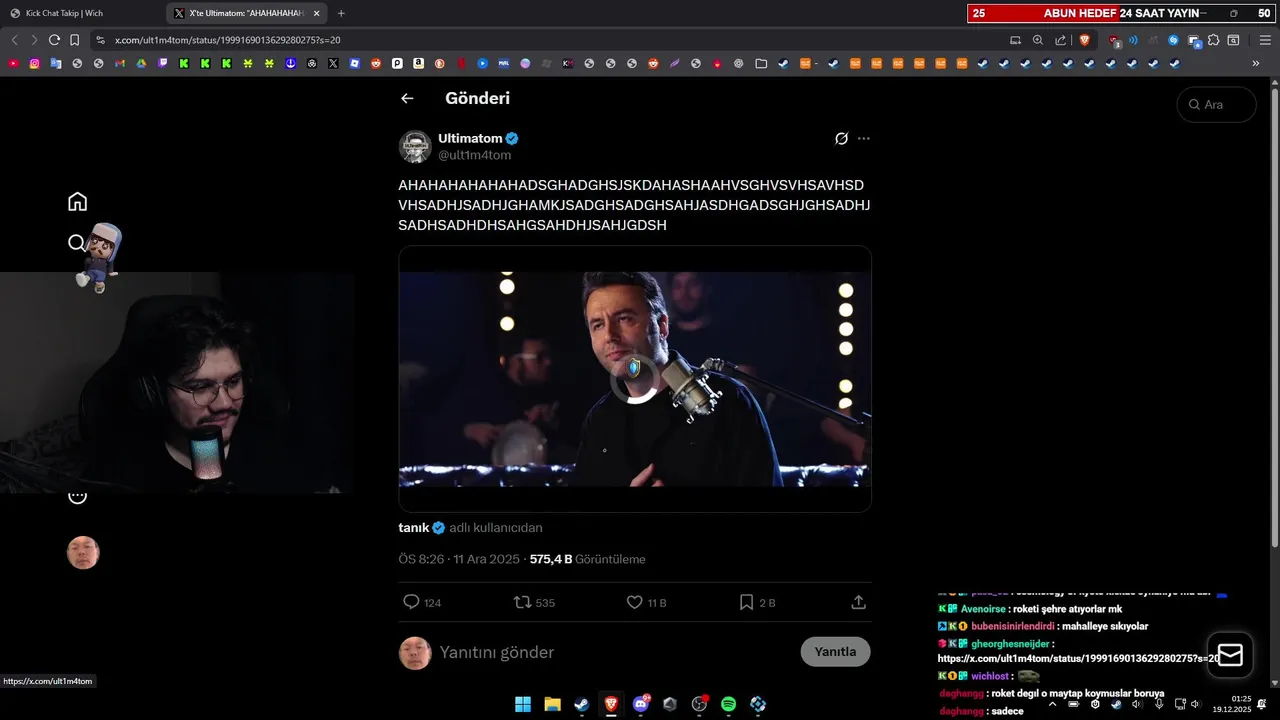Open the clock showing 01:25

pos(1232,704)
